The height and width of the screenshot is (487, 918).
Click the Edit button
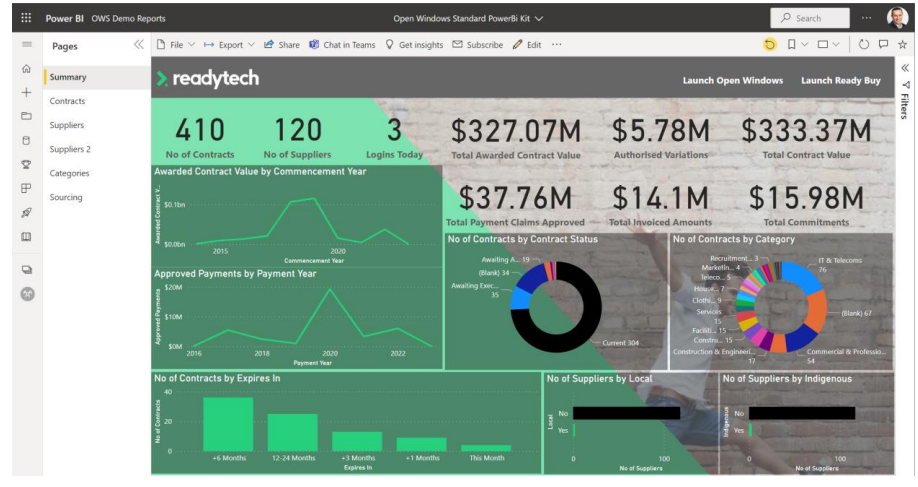[x=527, y=44]
